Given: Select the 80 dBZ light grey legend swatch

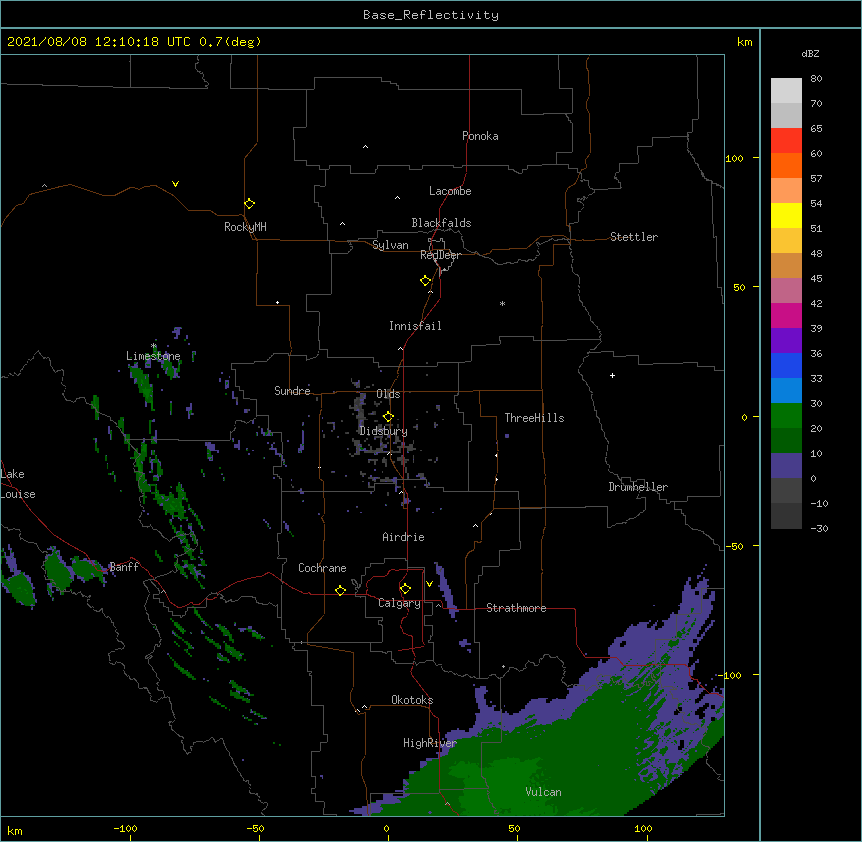Looking at the screenshot, I should 786,91.
